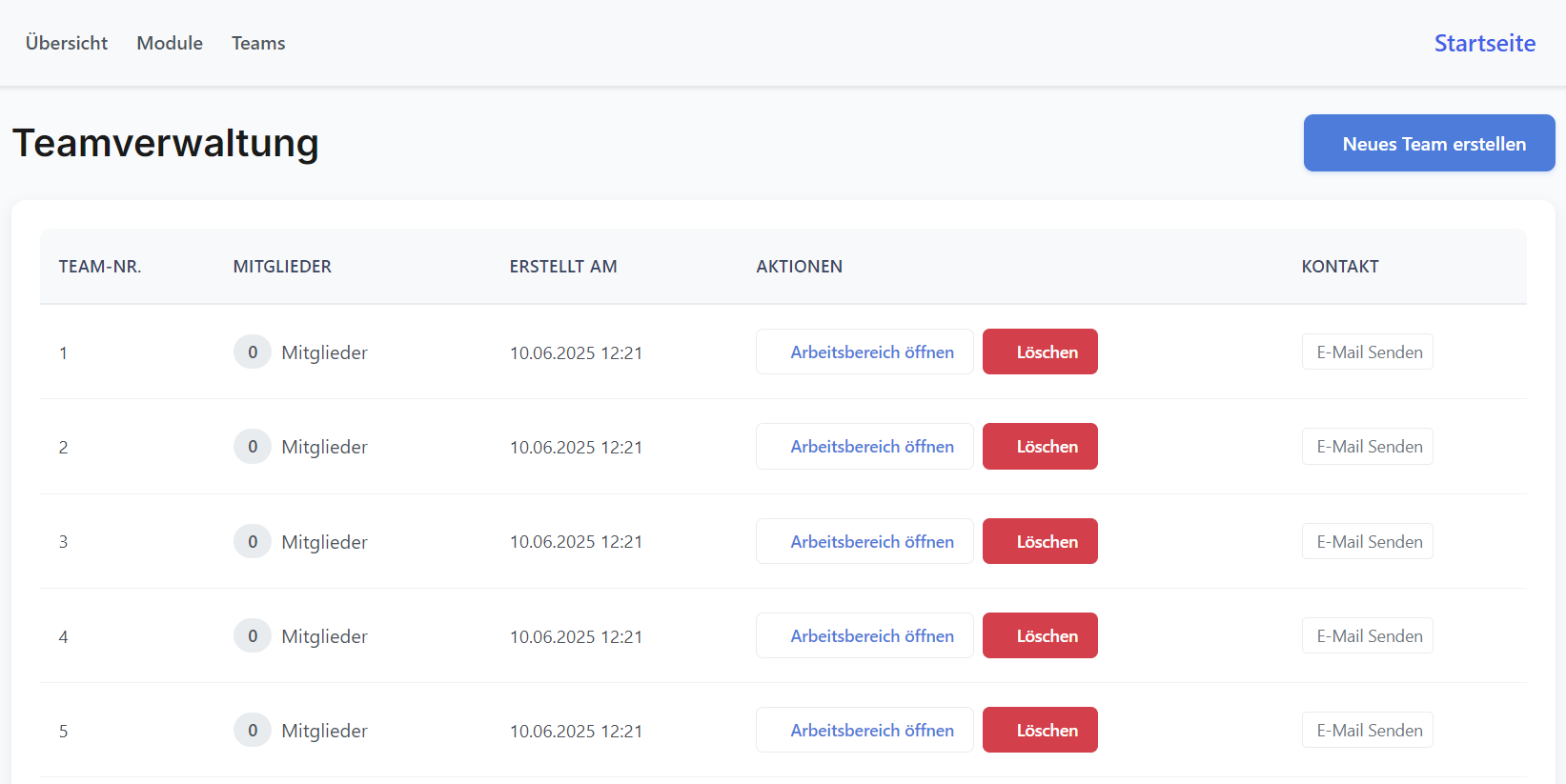Send an email to team 1

click(1367, 352)
